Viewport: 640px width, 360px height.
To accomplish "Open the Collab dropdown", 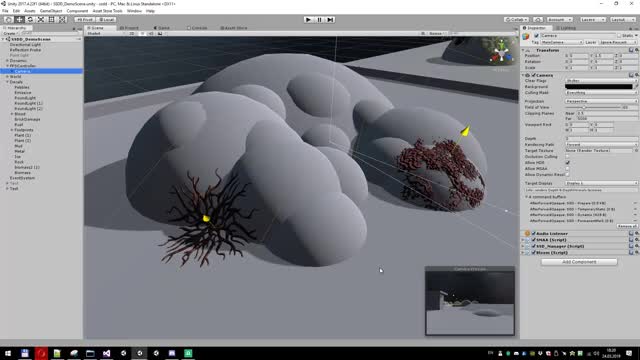I will click(x=516, y=20).
